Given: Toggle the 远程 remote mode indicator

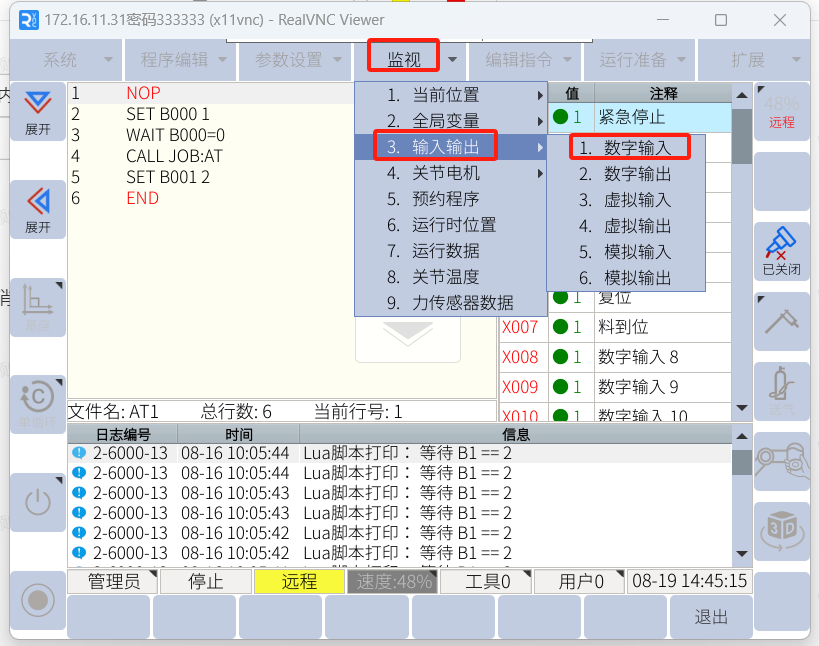Looking at the screenshot, I should click(x=299, y=582).
